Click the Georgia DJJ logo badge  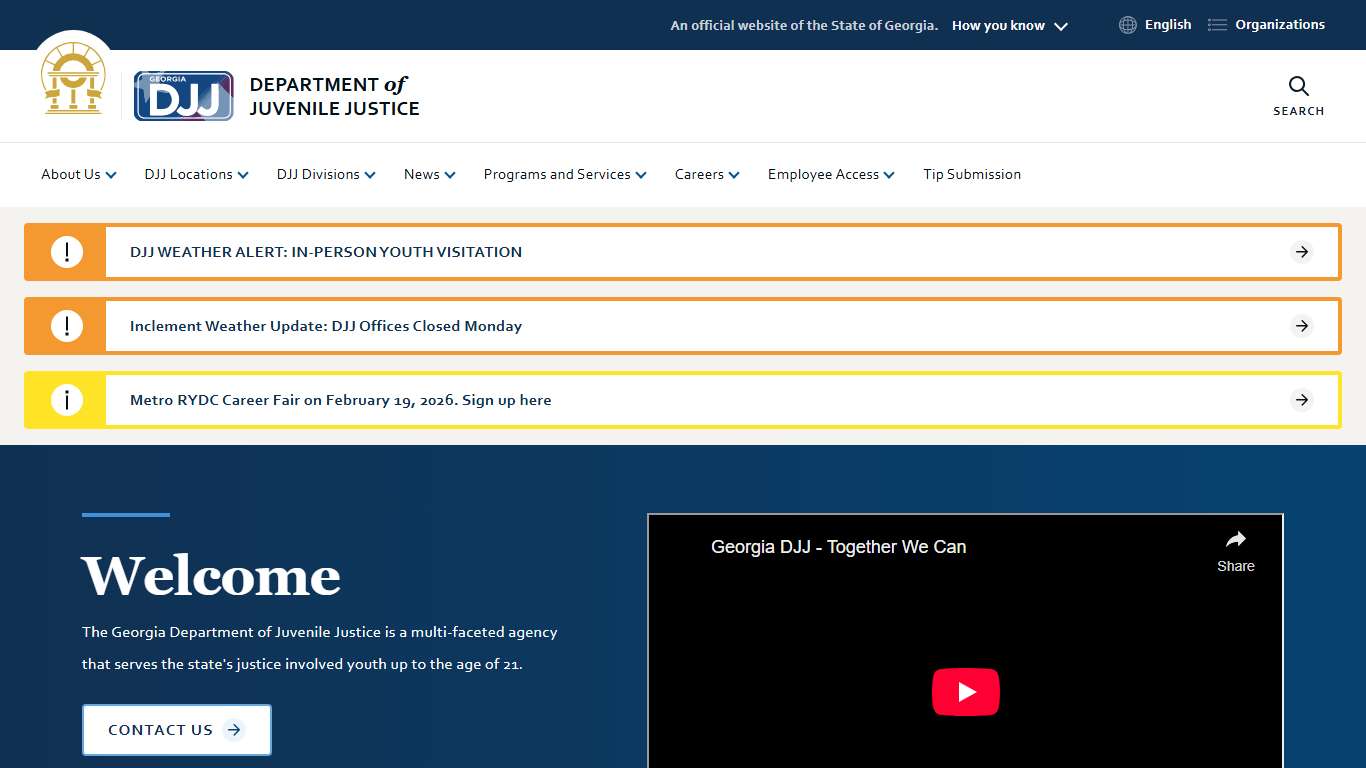pyautogui.click(x=184, y=96)
